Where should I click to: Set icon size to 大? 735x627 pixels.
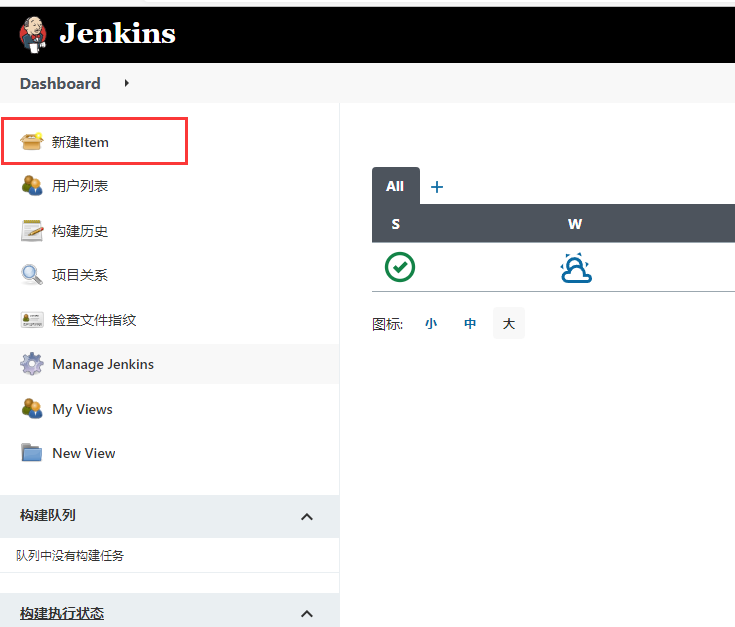(509, 323)
